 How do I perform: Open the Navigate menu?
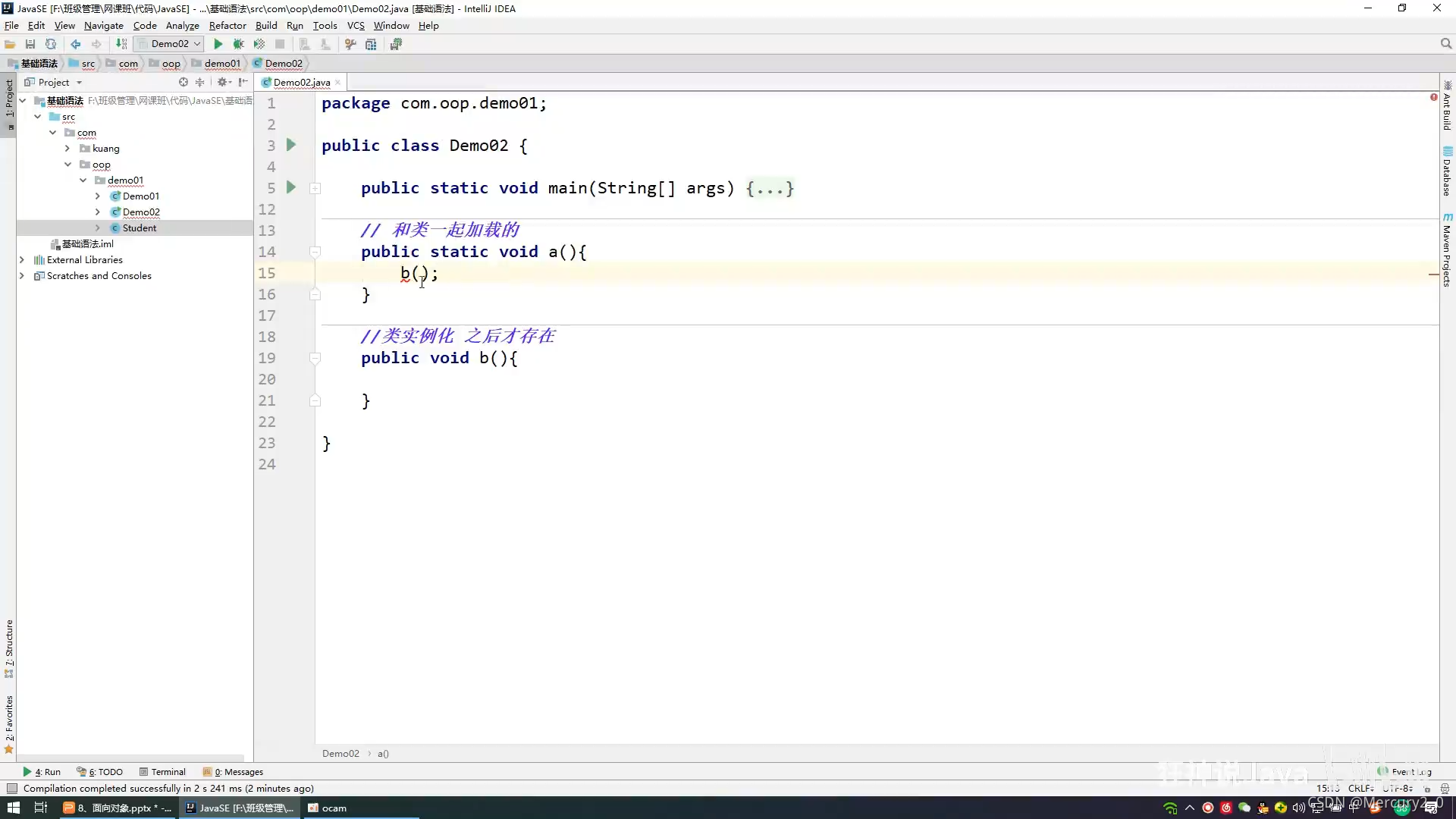[103, 25]
